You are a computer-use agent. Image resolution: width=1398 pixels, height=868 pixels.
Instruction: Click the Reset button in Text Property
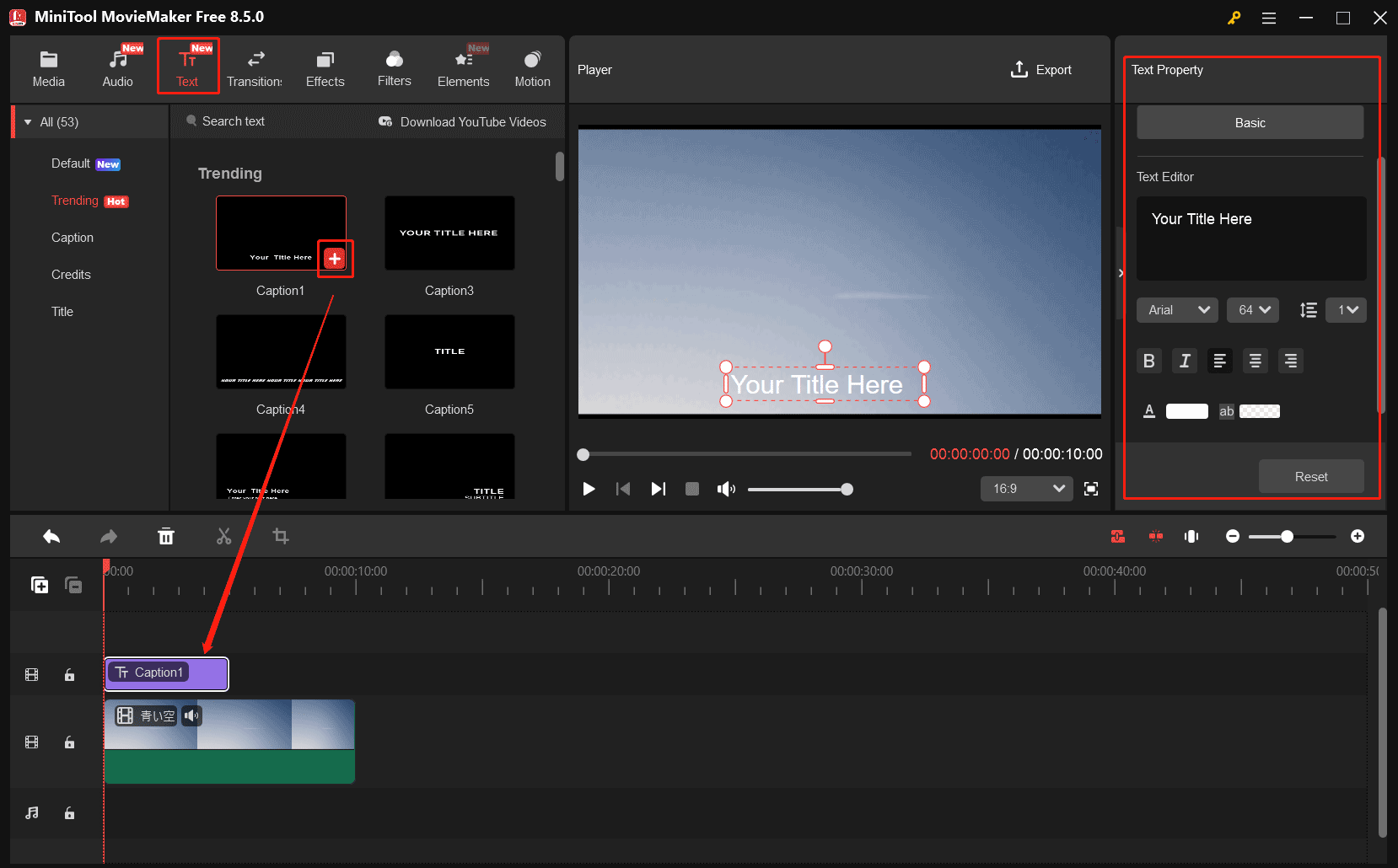1311,476
